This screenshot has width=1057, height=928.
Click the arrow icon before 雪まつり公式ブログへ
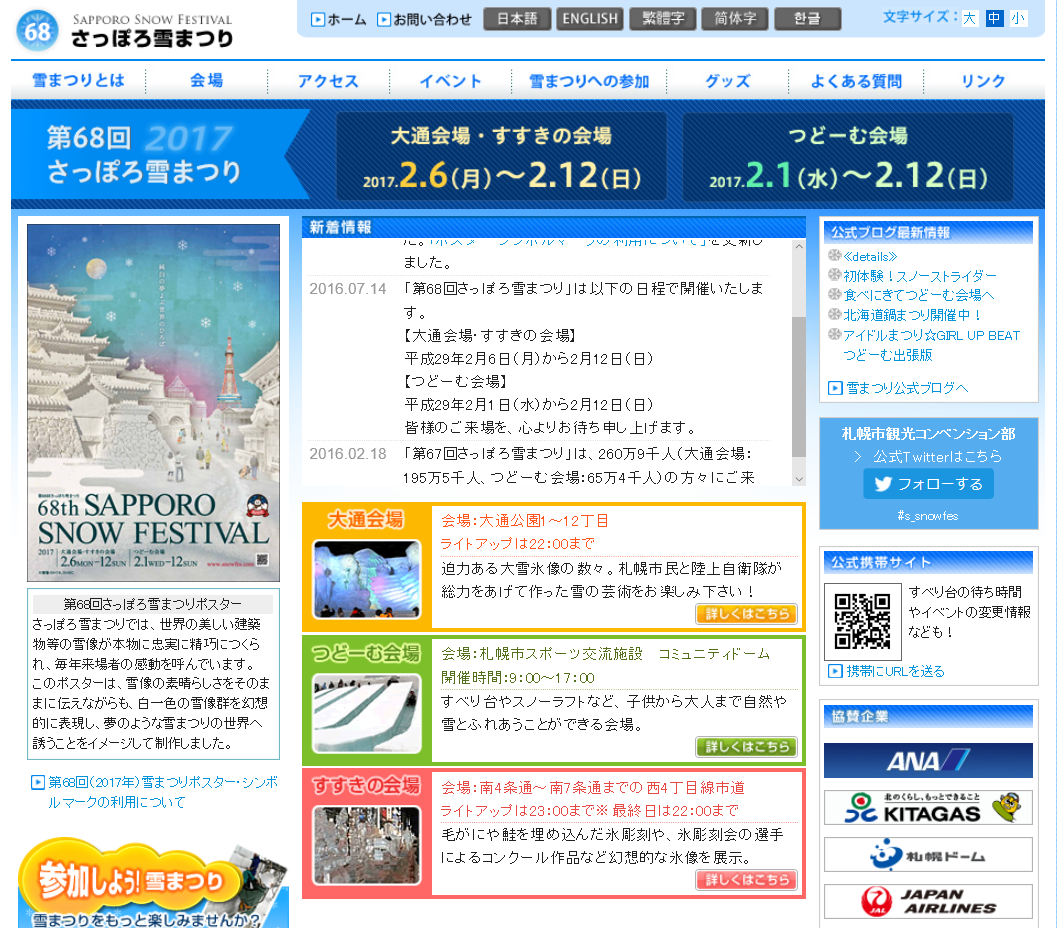(835, 388)
